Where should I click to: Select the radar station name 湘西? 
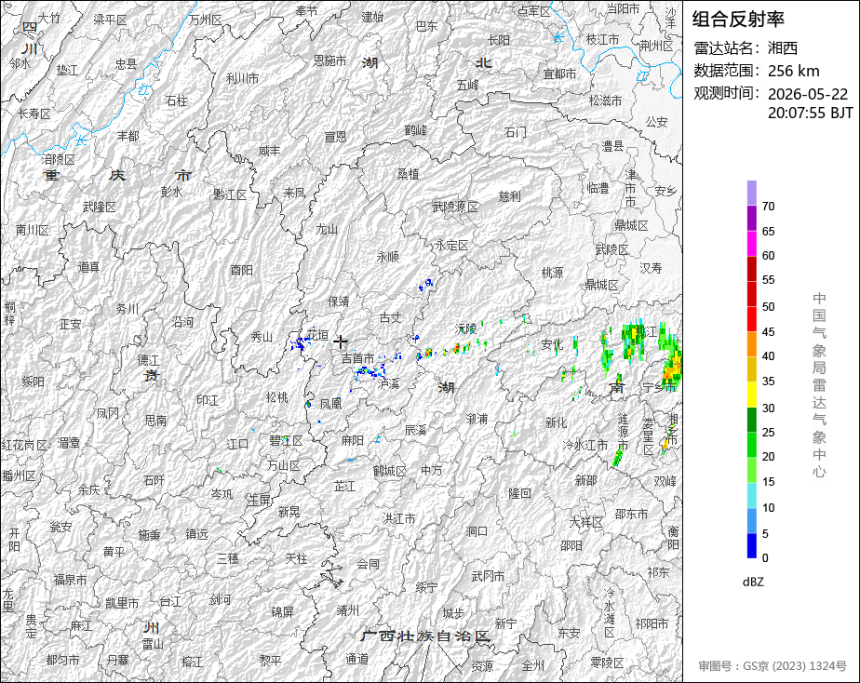tap(783, 48)
